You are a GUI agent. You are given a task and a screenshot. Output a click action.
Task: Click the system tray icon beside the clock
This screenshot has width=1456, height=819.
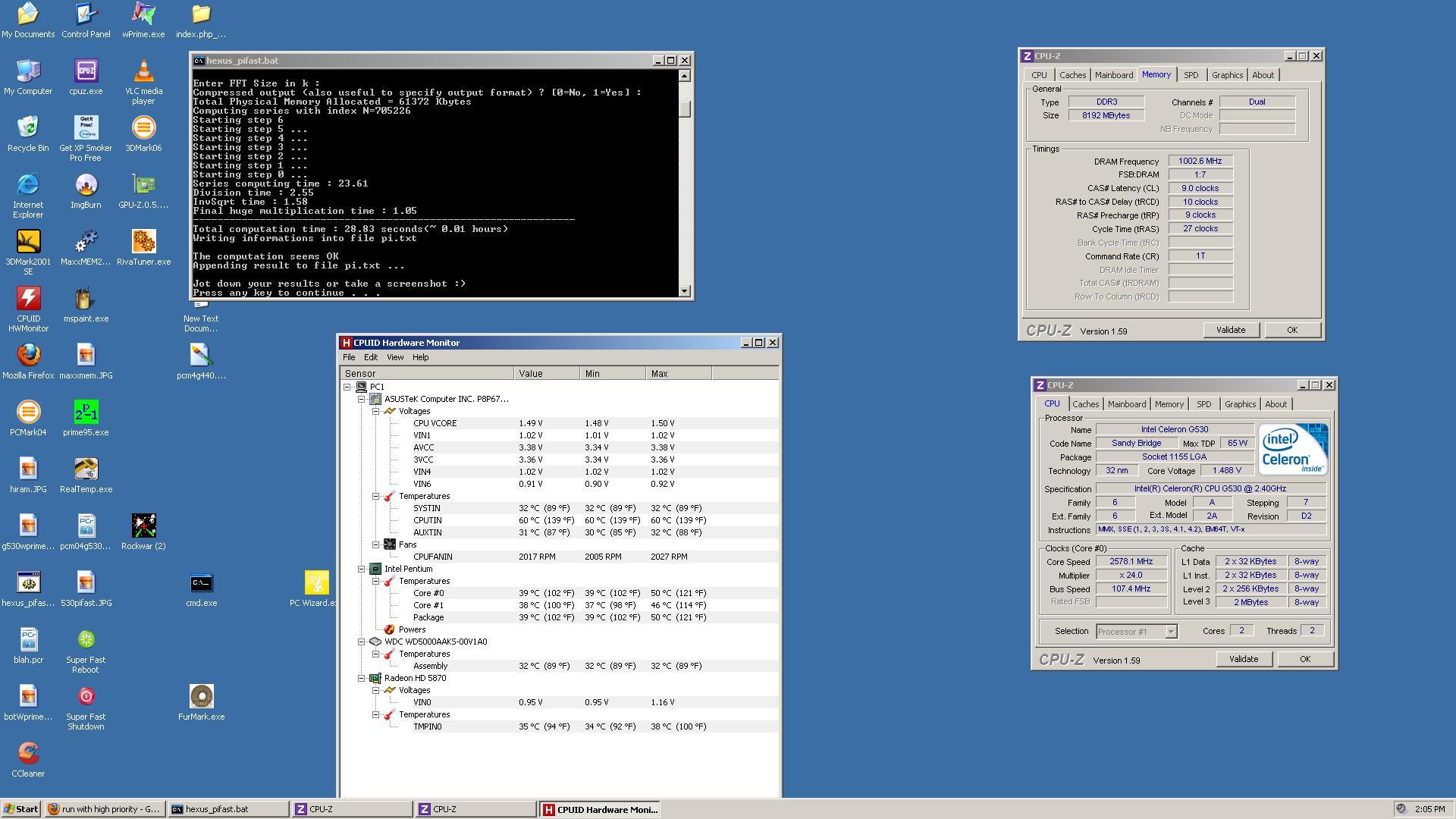[x=1401, y=809]
